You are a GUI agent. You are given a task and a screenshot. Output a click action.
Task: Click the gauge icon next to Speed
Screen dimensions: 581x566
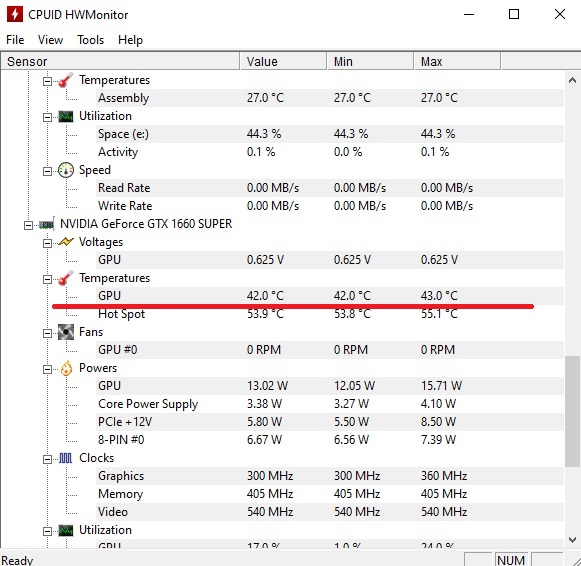click(x=66, y=170)
